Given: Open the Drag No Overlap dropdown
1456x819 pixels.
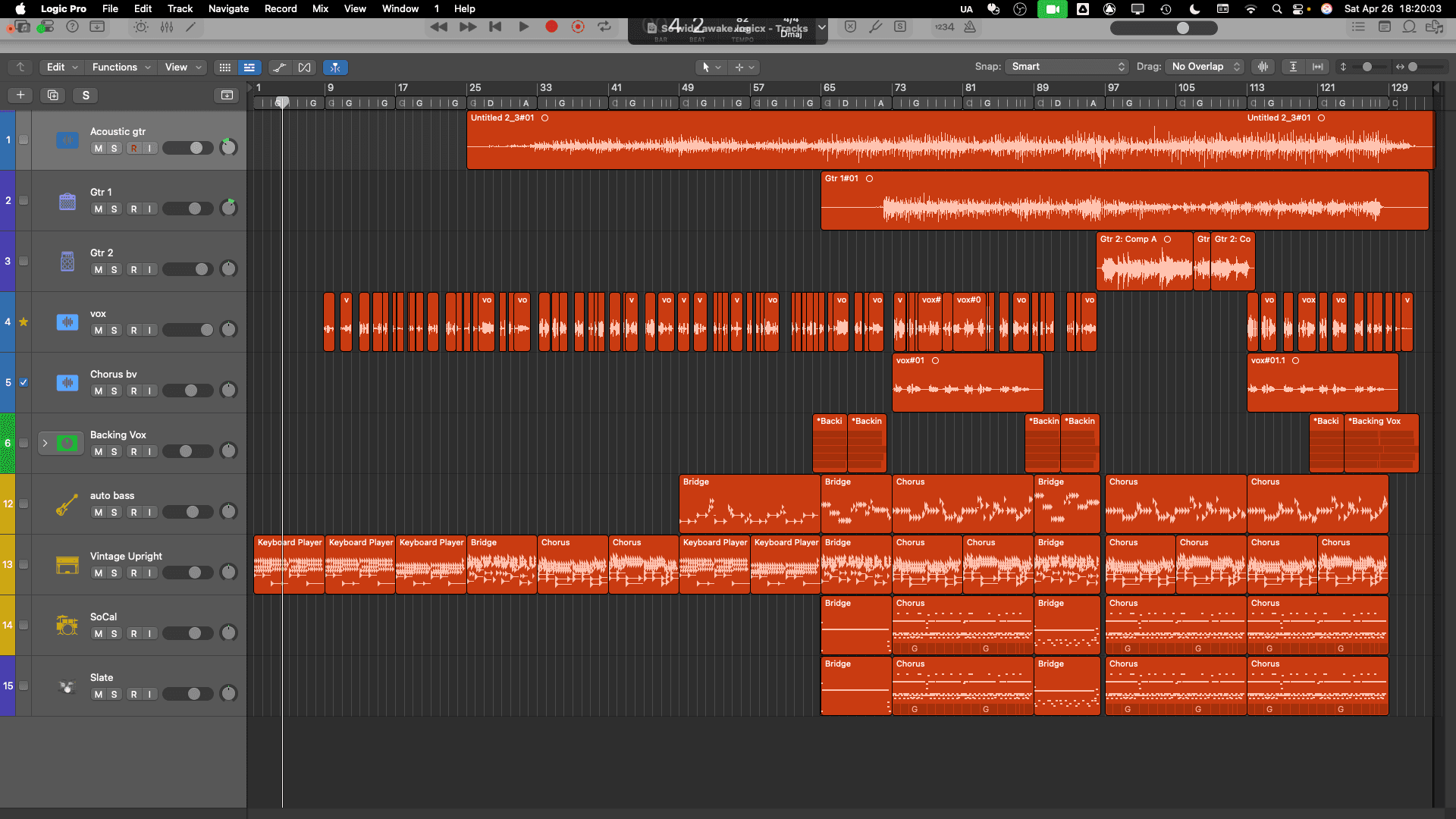Looking at the screenshot, I should coord(1205,67).
